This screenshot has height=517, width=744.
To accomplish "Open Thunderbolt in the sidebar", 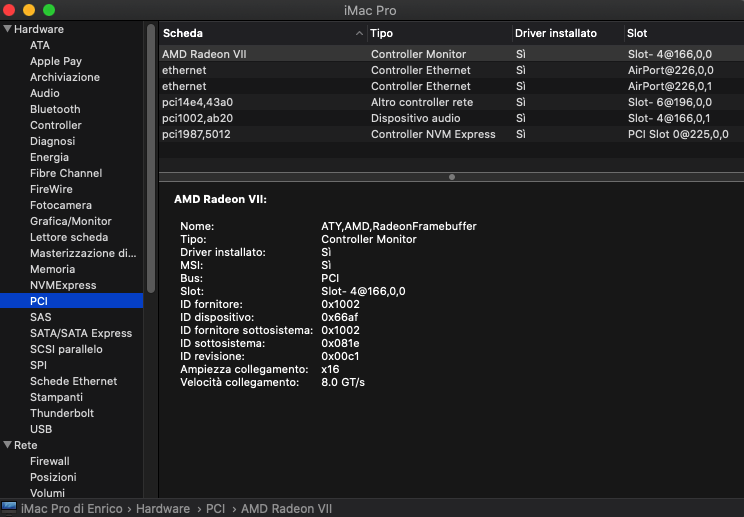I will click(x=62, y=413).
